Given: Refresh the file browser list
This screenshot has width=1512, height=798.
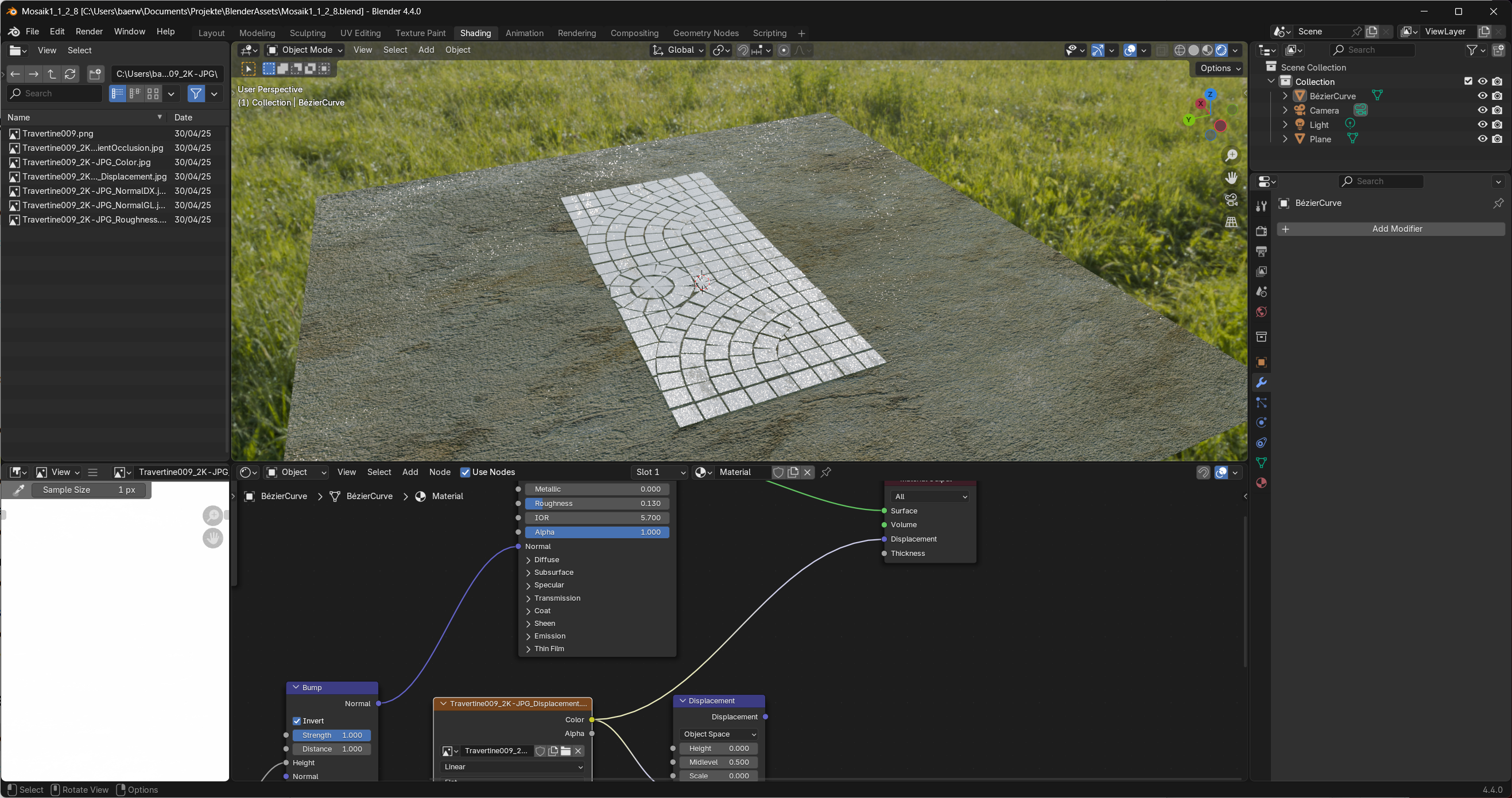Looking at the screenshot, I should [71, 74].
